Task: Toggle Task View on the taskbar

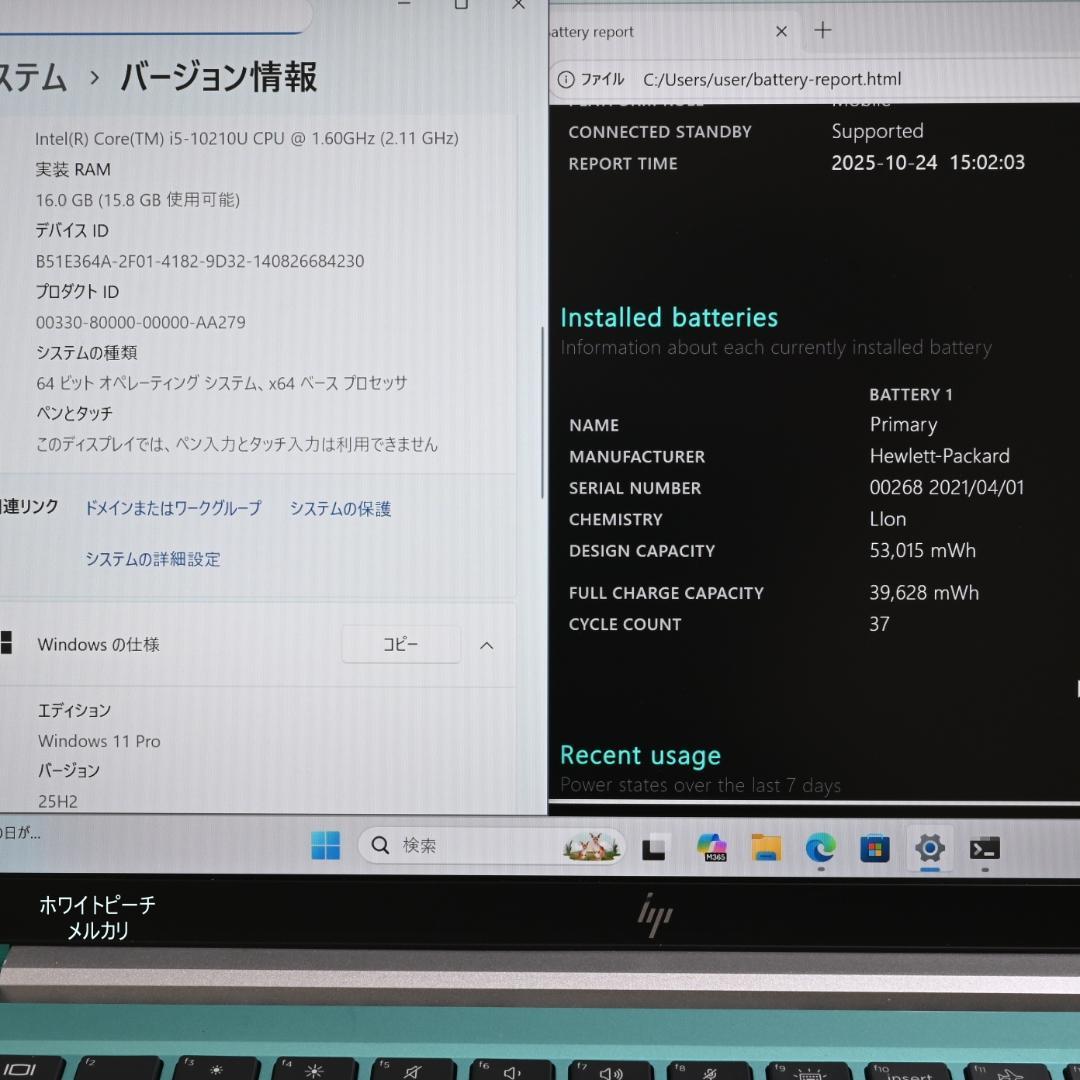Action: click(x=655, y=848)
